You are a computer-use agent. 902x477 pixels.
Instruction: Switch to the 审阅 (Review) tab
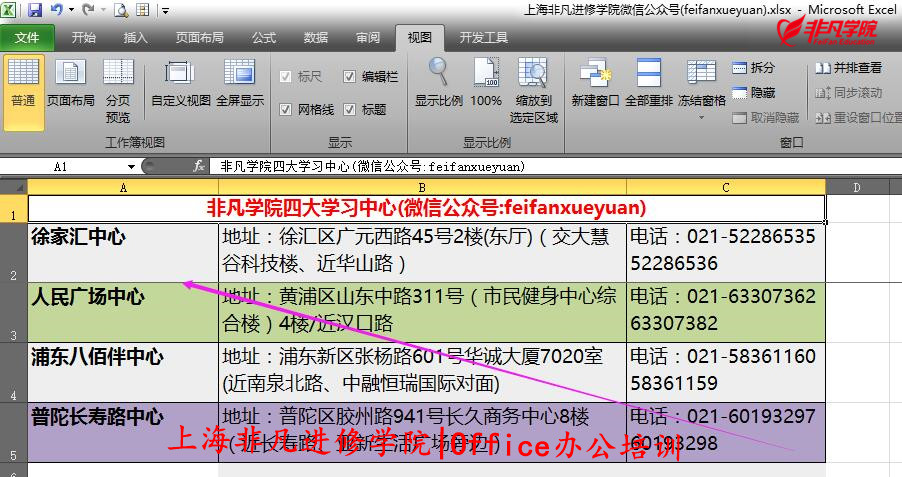click(368, 38)
